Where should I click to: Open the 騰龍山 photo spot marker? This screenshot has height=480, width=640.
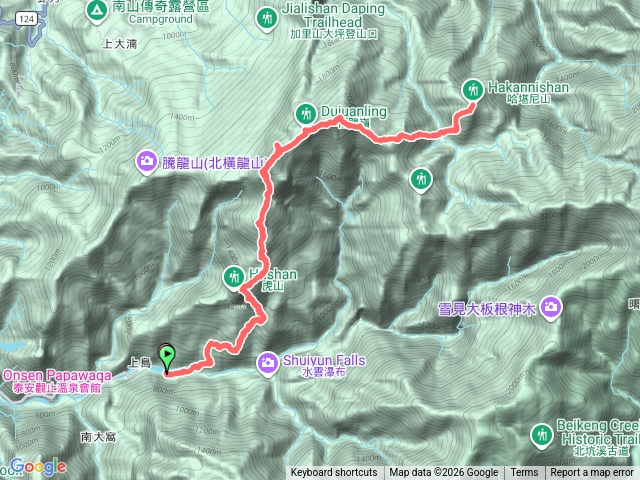pos(147,162)
